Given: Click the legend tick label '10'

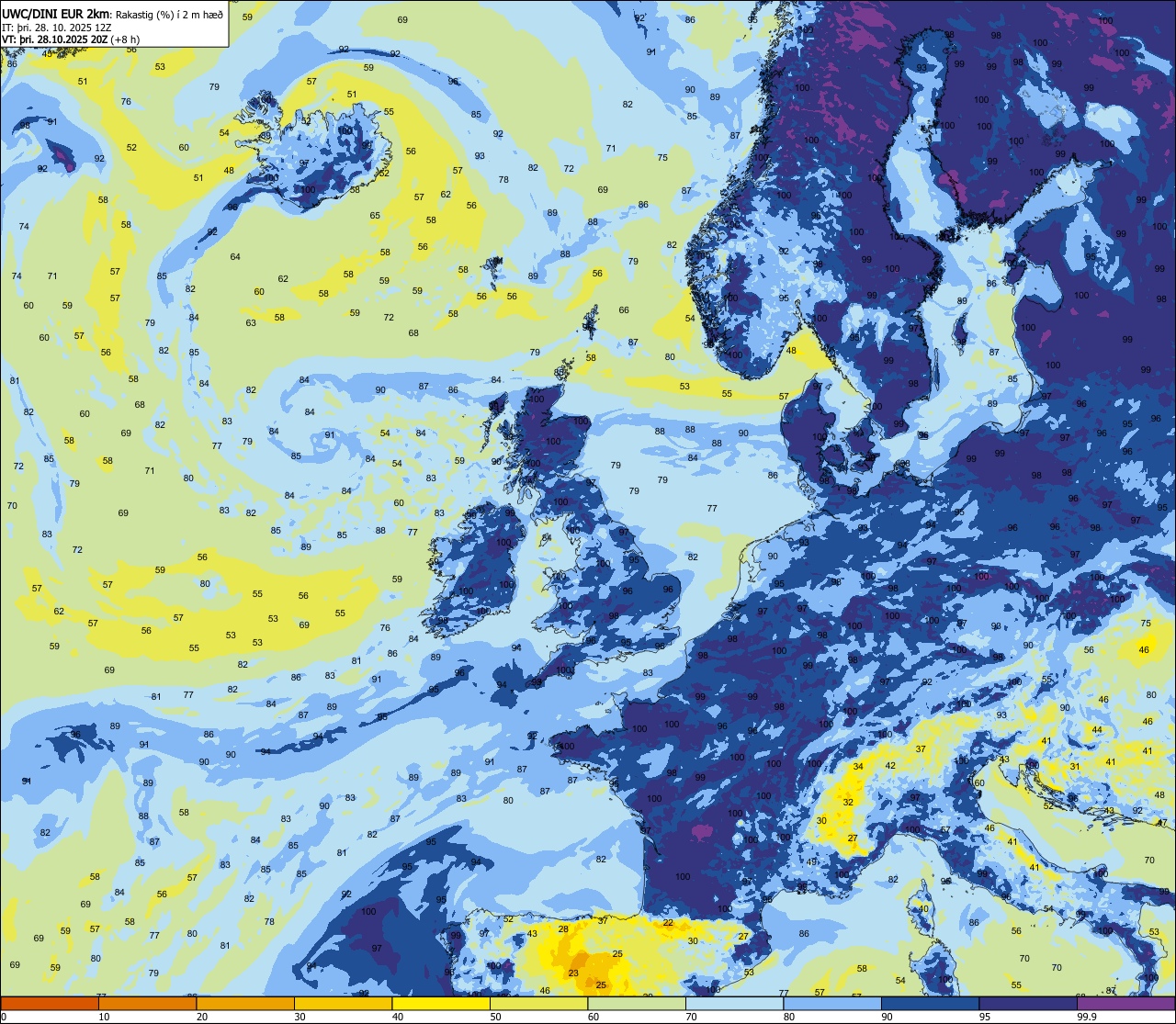Looking at the screenshot, I should click(105, 1017).
